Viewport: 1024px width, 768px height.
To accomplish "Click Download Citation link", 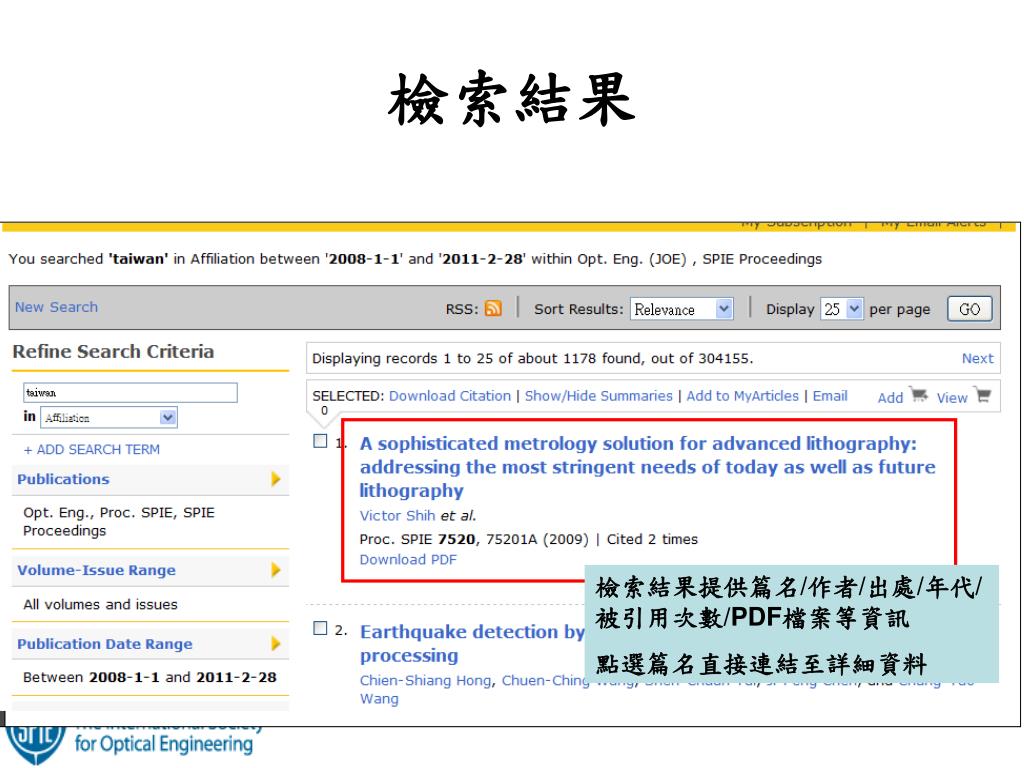I will (x=450, y=396).
